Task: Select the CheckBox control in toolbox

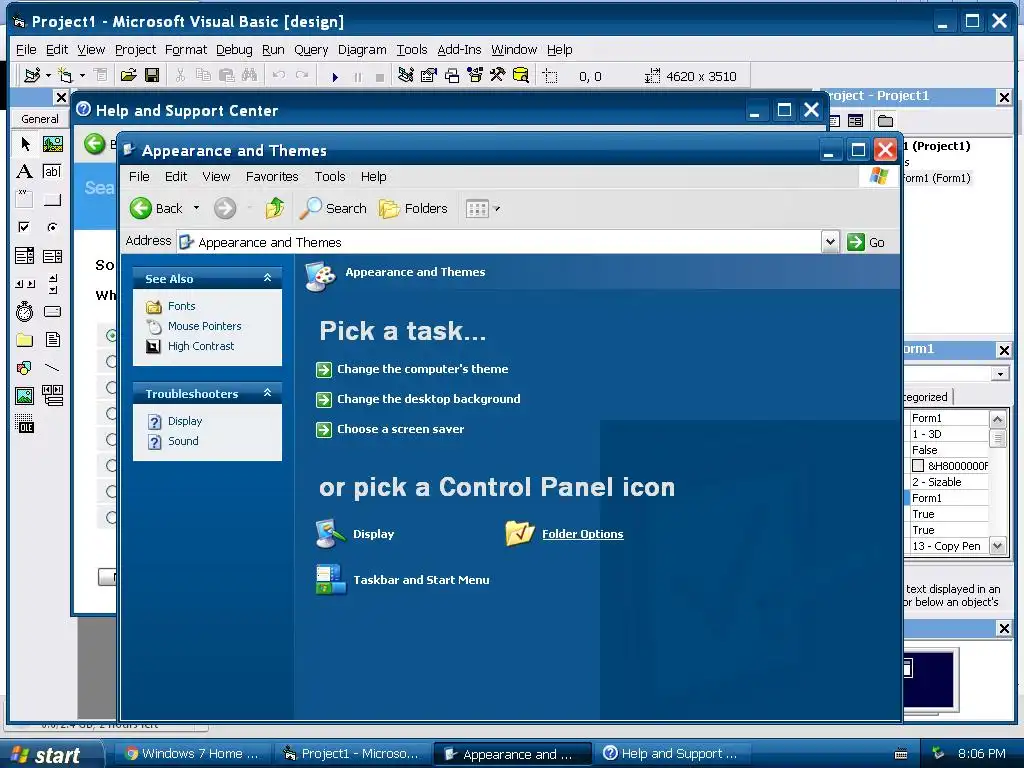Action: click(x=25, y=227)
